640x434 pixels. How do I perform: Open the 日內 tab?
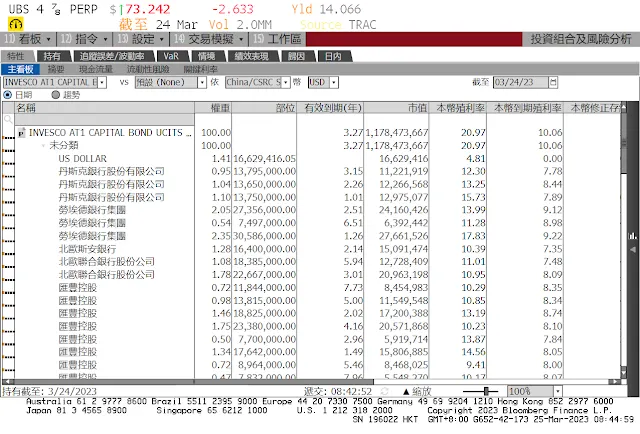(x=333, y=56)
